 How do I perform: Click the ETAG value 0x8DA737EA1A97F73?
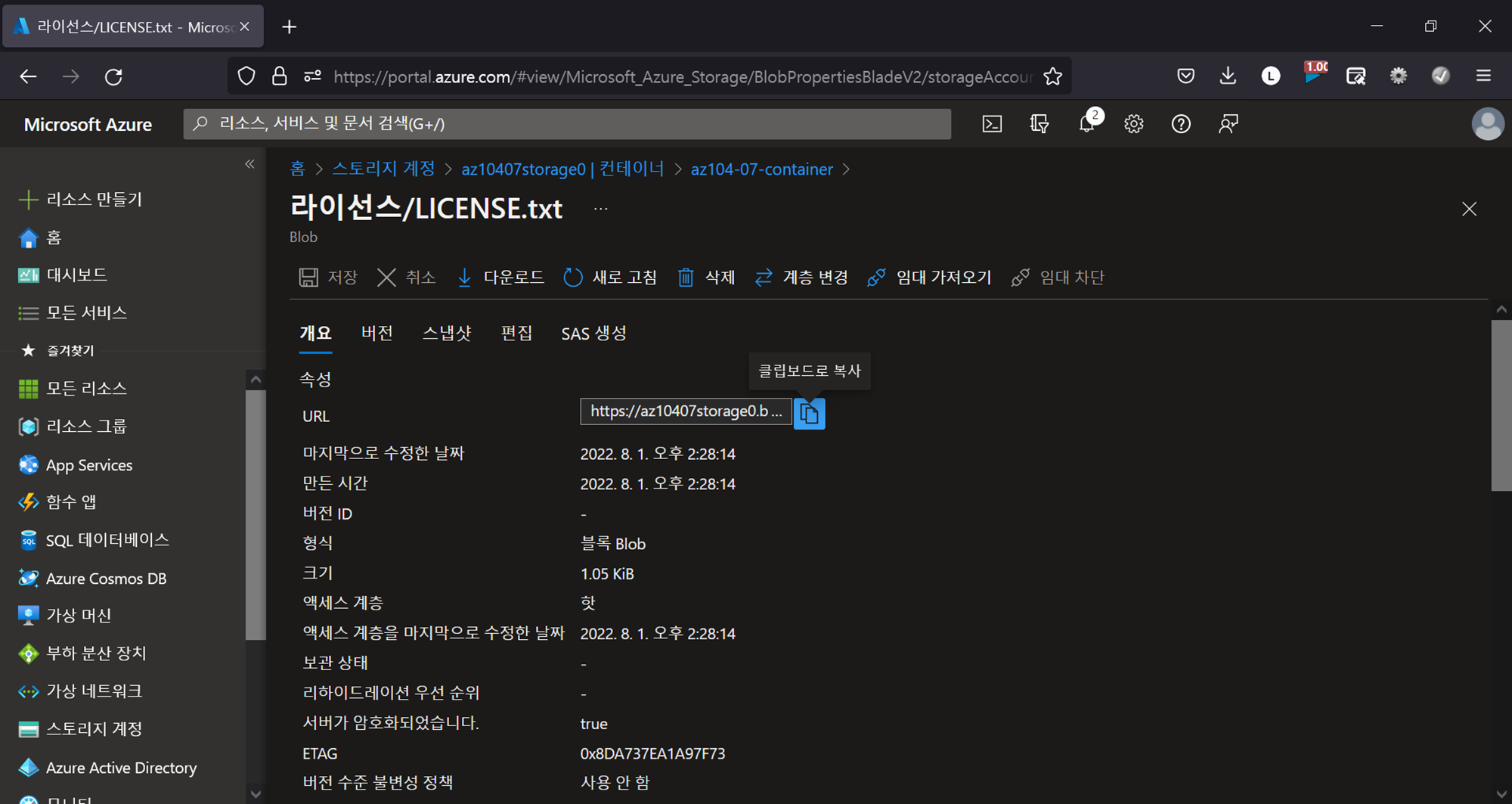click(652, 753)
